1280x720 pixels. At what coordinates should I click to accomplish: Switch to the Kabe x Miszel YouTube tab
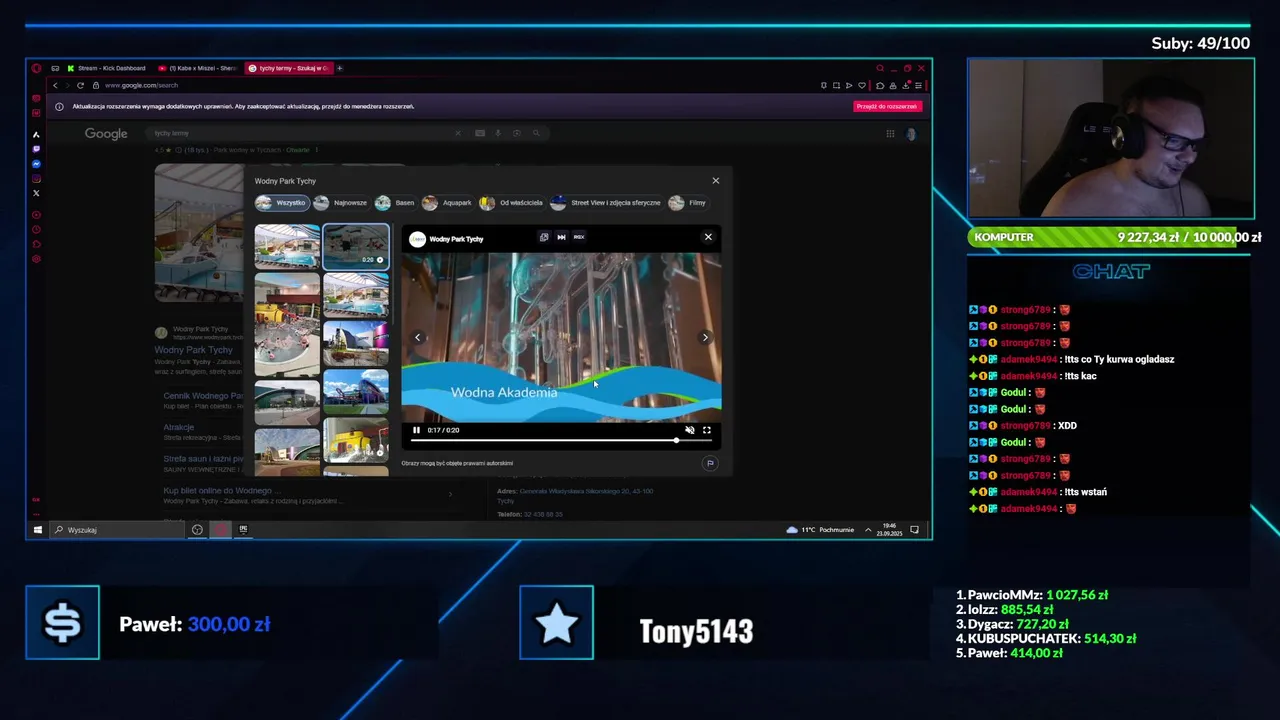coord(197,68)
